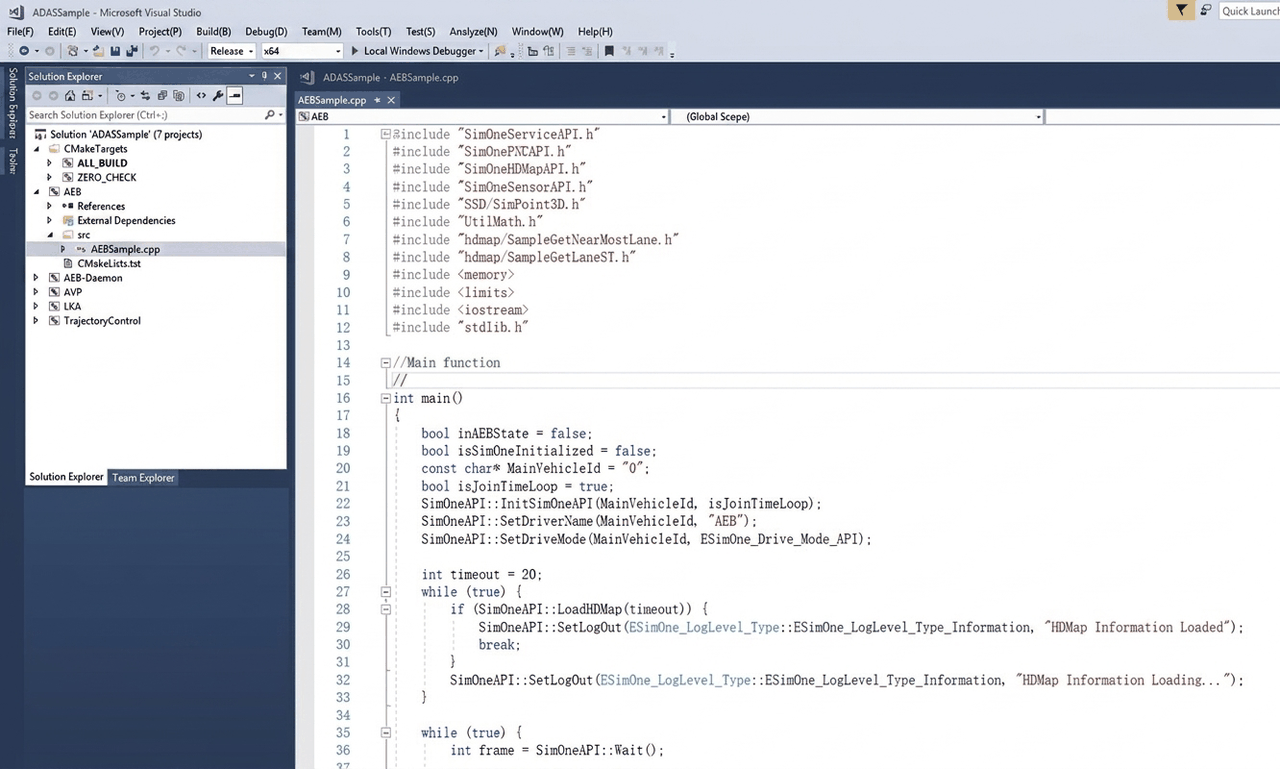The image size is (1280, 769).
Task: Open the Local Windows Debugger dropdown arrow
Action: point(482,51)
